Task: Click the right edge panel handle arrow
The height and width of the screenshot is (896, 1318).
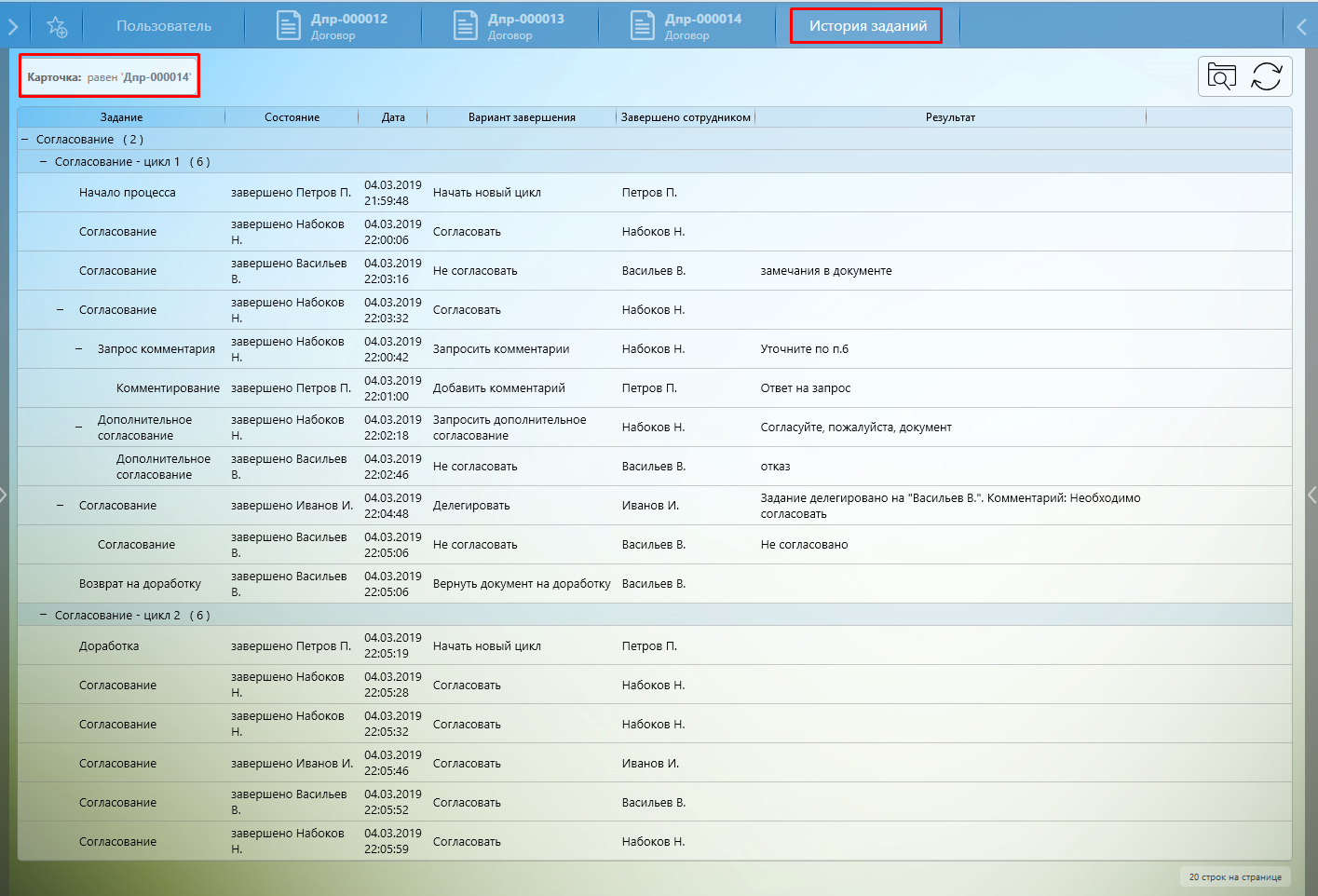Action: point(1312,495)
